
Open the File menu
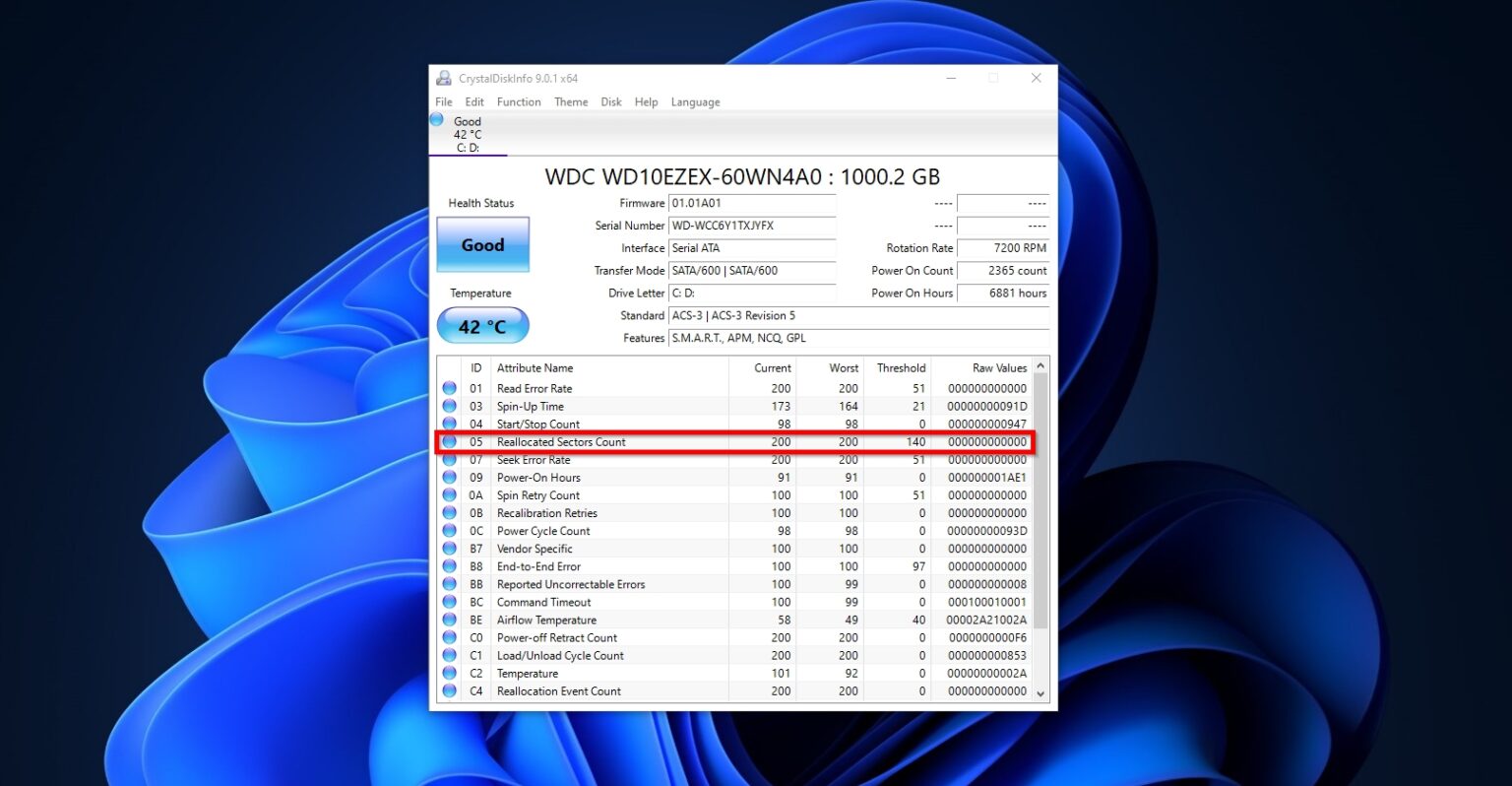click(x=443, y=101)
